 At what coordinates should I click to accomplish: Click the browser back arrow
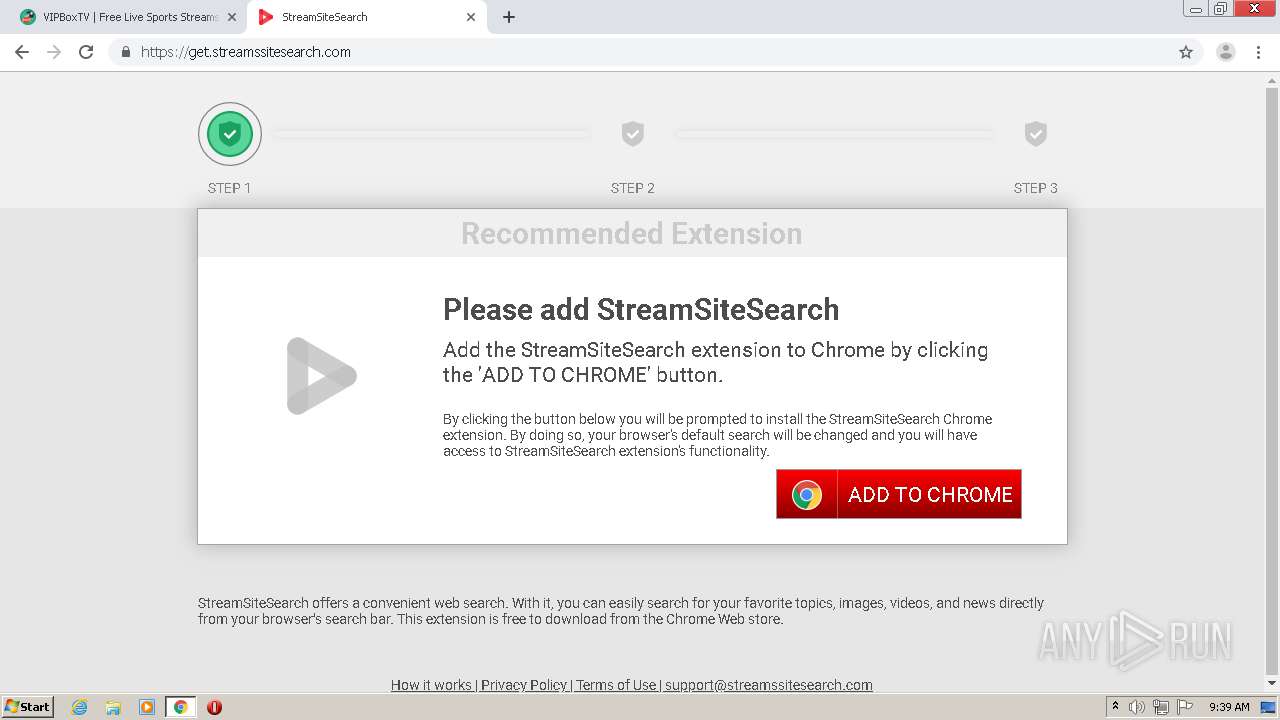point(22,52)
